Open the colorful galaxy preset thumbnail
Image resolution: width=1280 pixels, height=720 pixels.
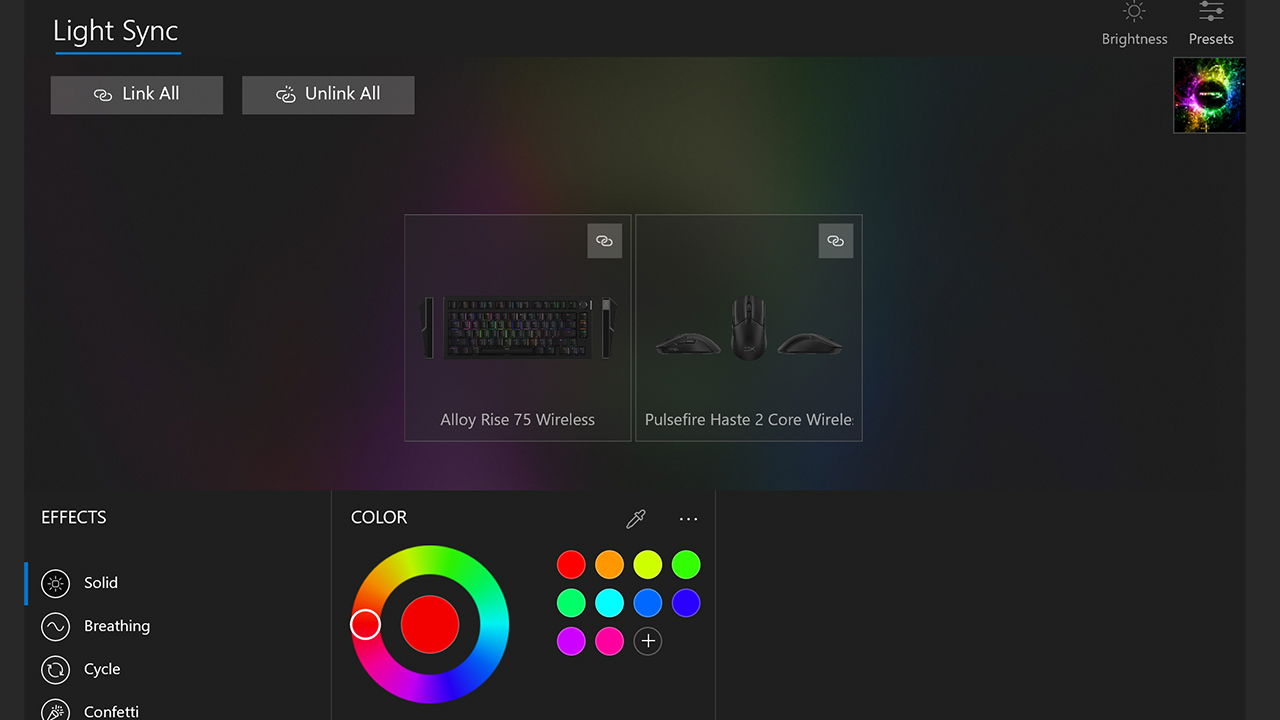(1209, 95)
